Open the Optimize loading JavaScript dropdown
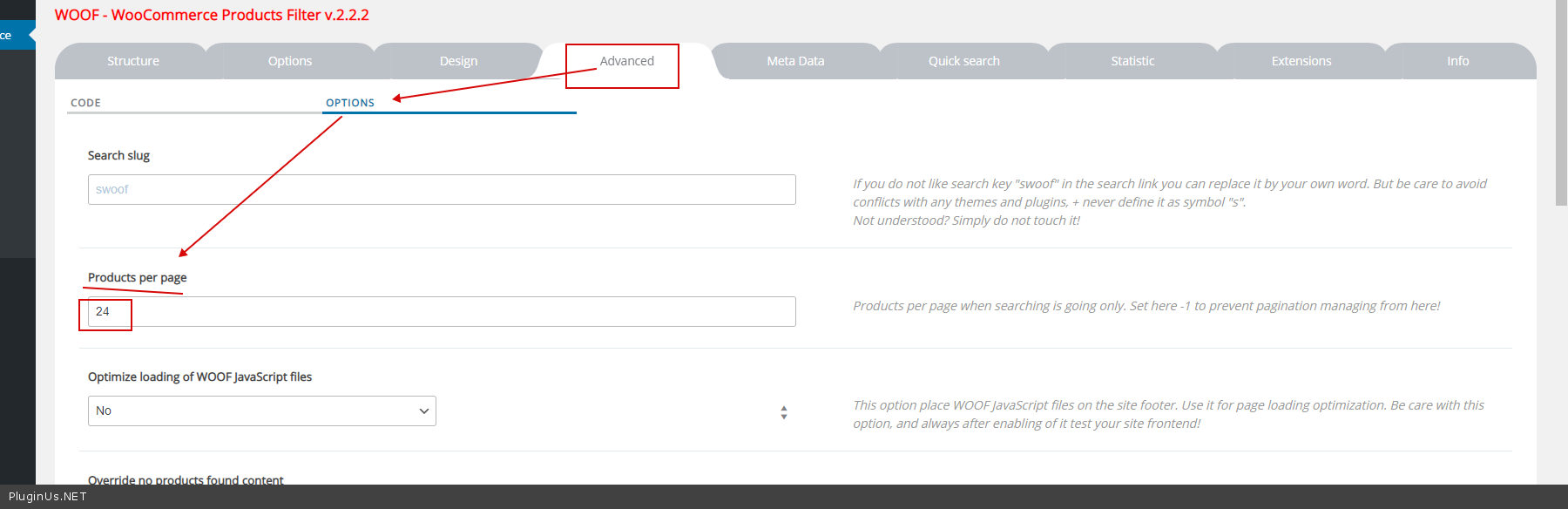 point(262,411)
